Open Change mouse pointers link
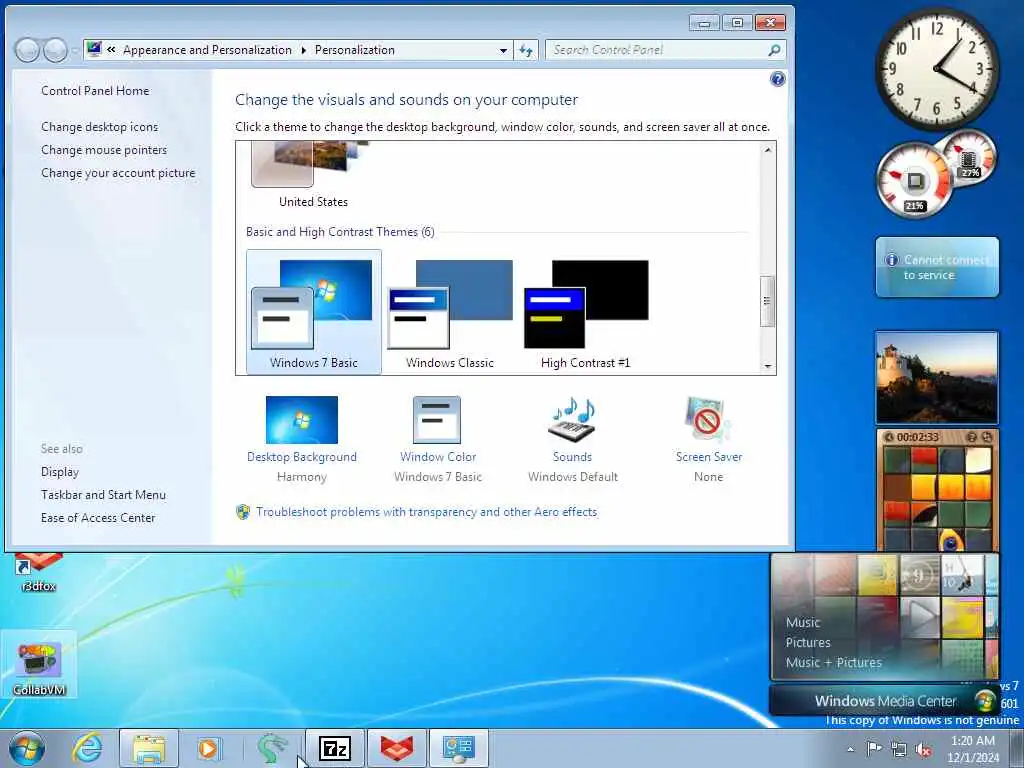1024x768 pixels. click(x=104, y=150)
